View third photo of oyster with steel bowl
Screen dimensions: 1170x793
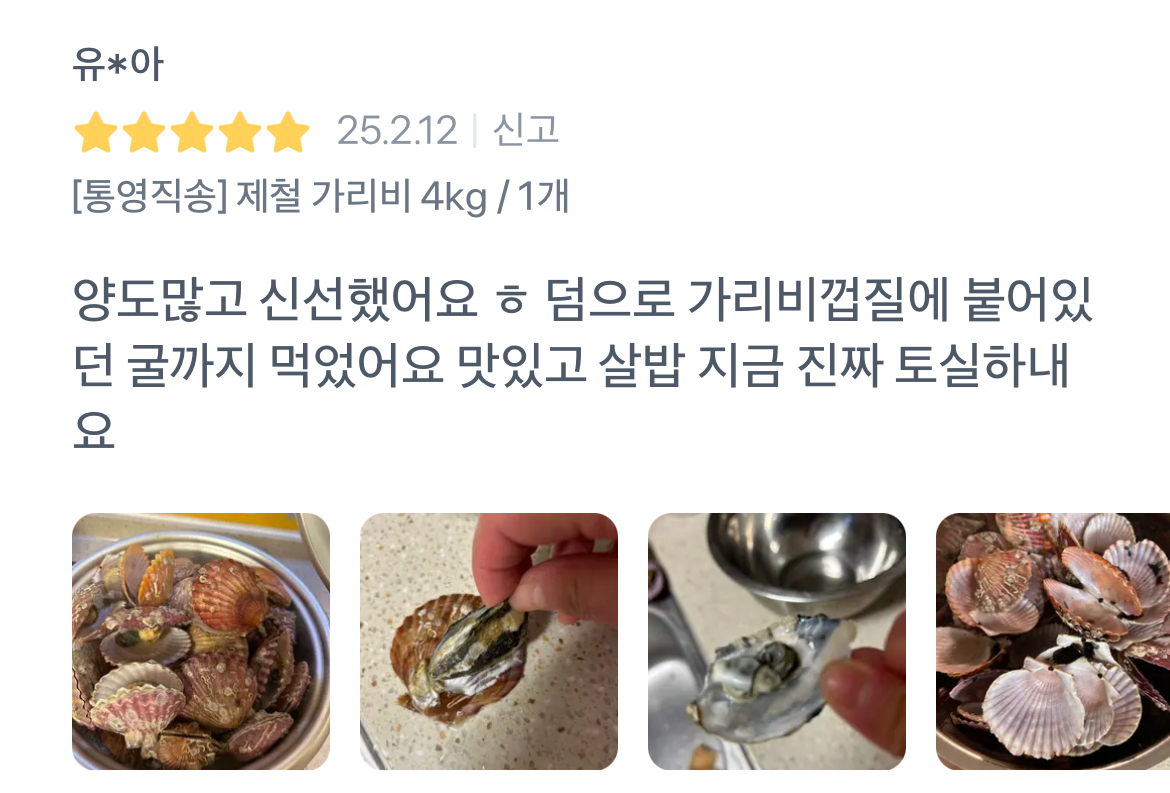pos(777,641)
